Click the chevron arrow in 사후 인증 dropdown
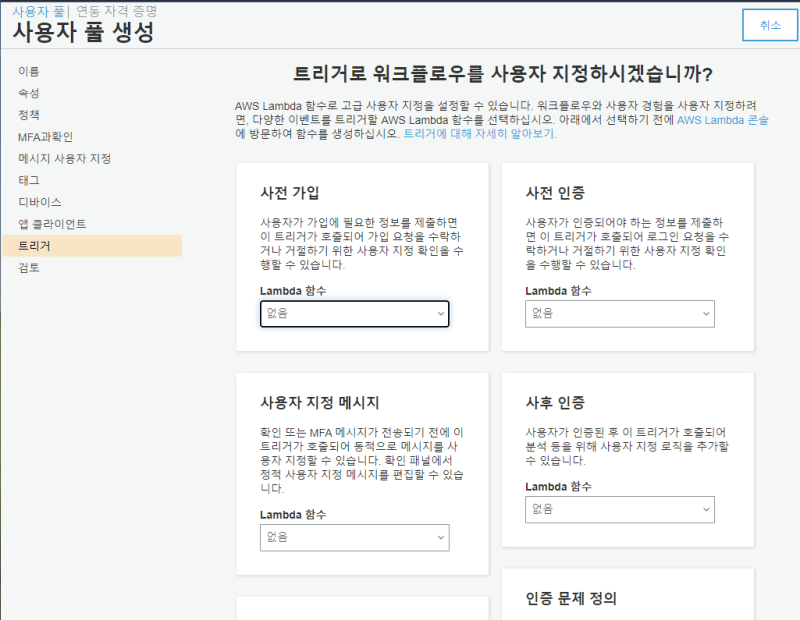Screen dimensions: 800x620 coord(704,509)
